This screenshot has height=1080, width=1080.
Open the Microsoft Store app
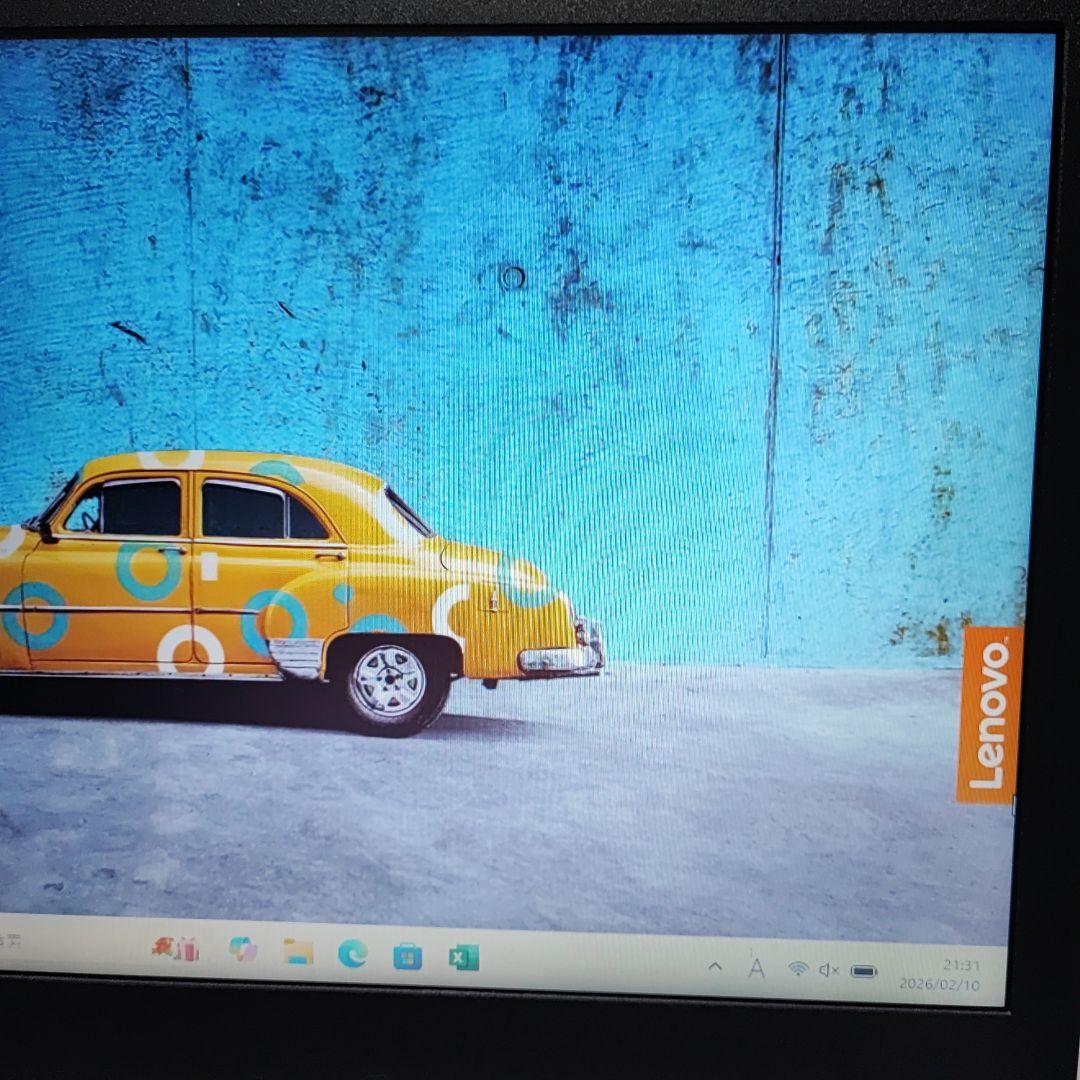(x=409, y=956)
